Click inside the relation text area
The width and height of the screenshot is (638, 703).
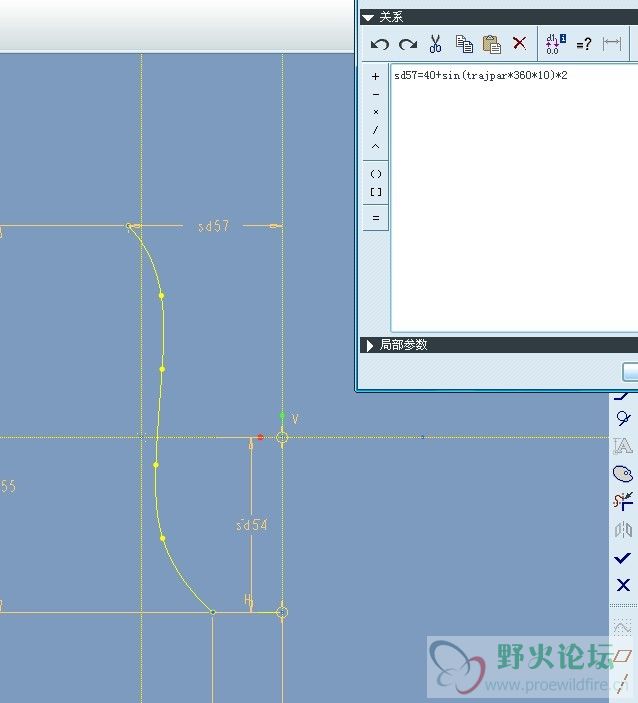pyautogui.click(x=514, y=197)
